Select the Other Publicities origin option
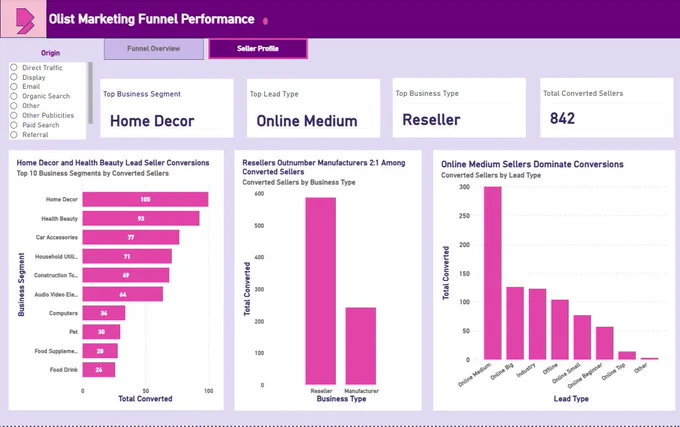Screen dimensions: 680x427 coord(14,115)
